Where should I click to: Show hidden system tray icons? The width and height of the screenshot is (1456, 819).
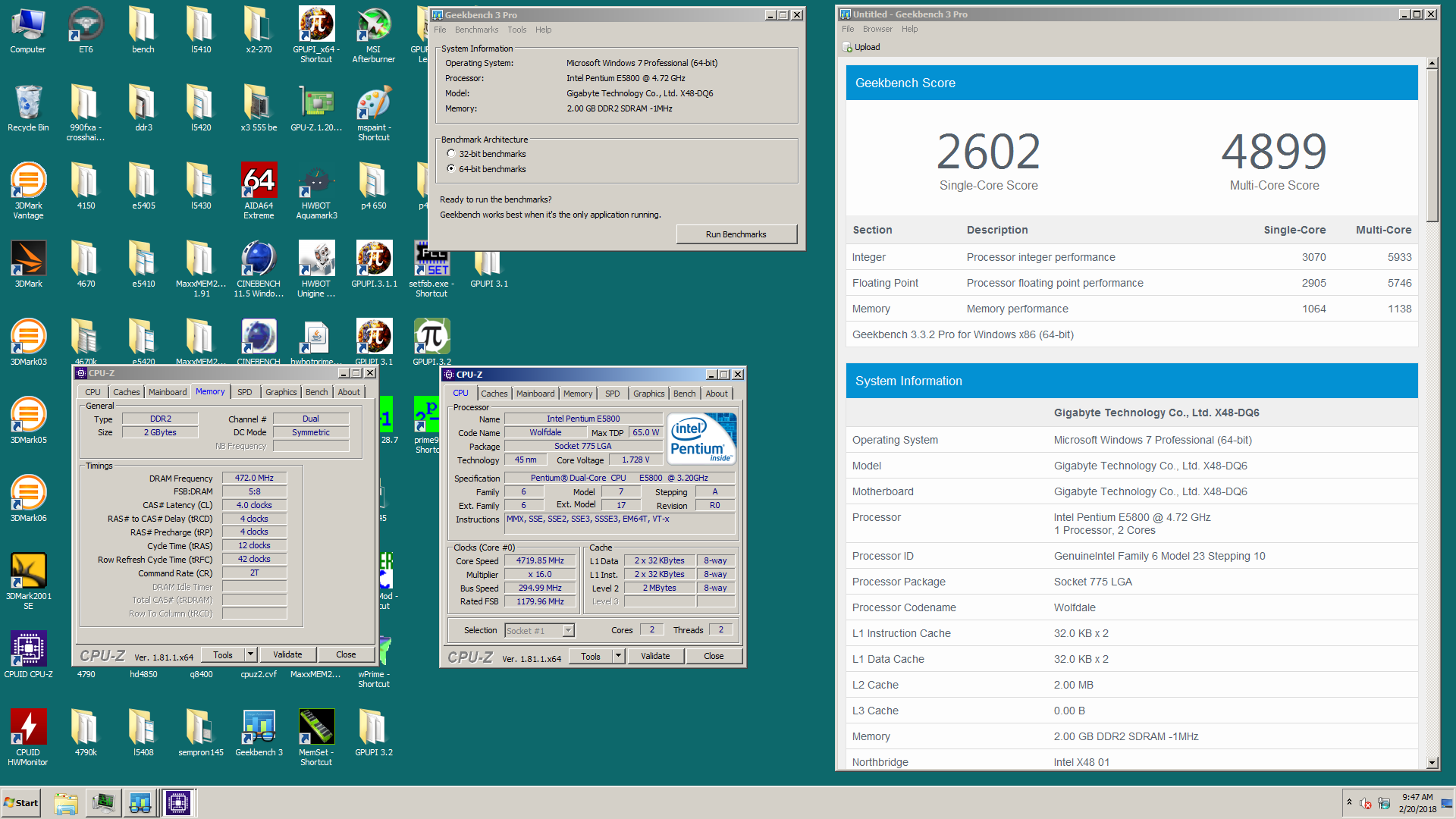(x=1349, y=802)
